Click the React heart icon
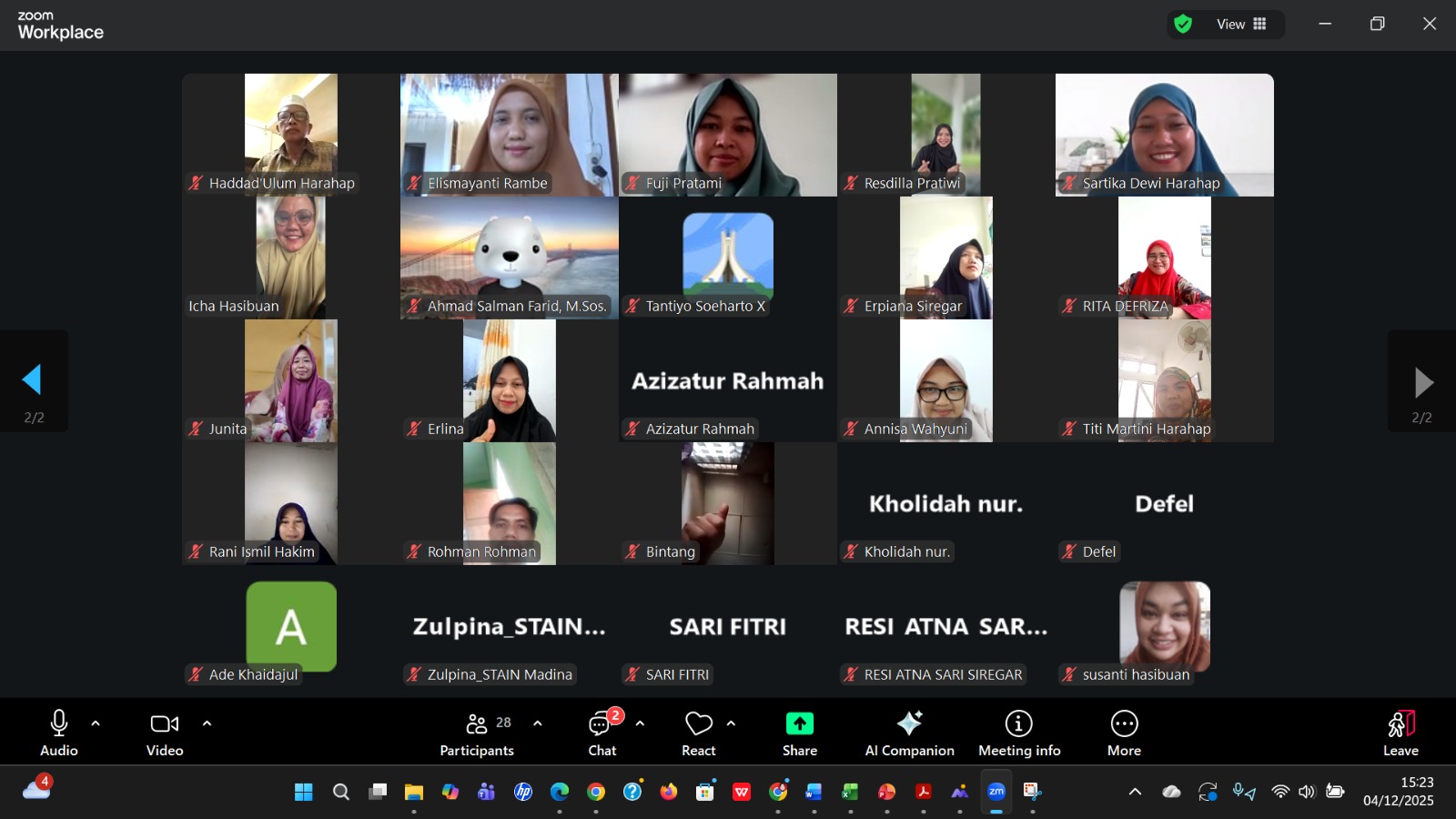1456x819 pixels. [698, 724]
